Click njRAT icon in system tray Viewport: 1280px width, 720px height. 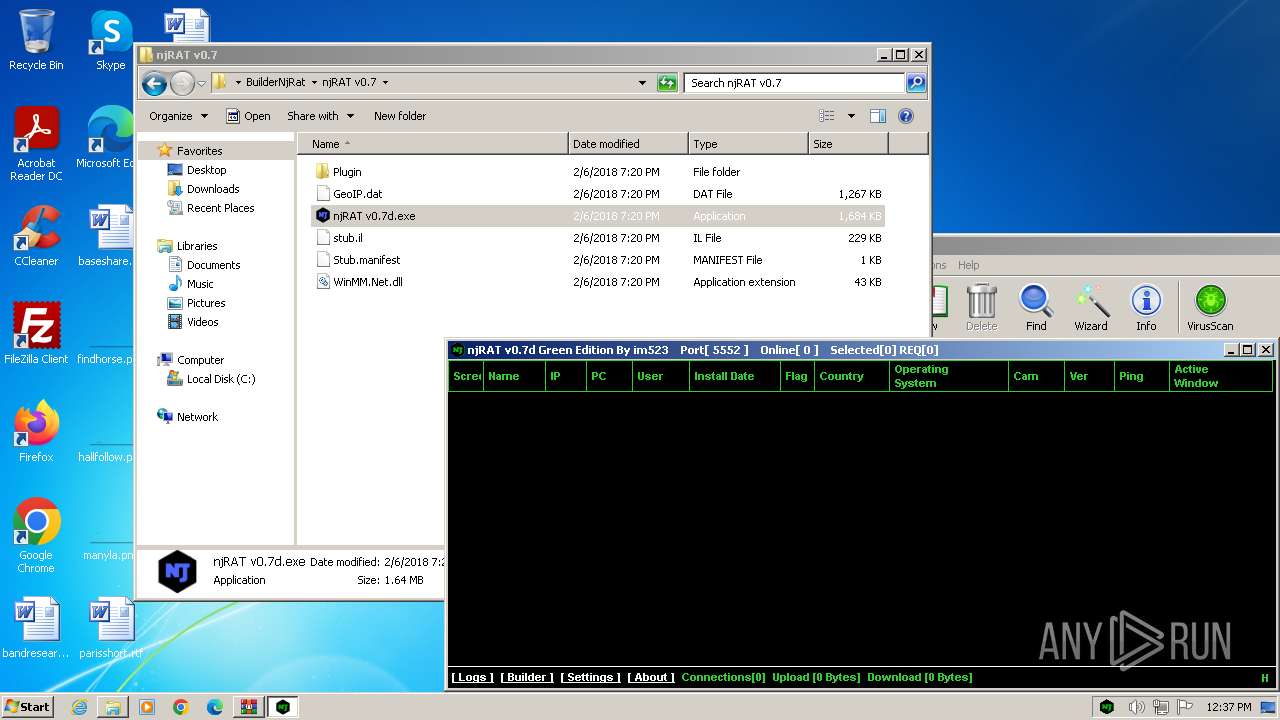(x=1107, y=706)
